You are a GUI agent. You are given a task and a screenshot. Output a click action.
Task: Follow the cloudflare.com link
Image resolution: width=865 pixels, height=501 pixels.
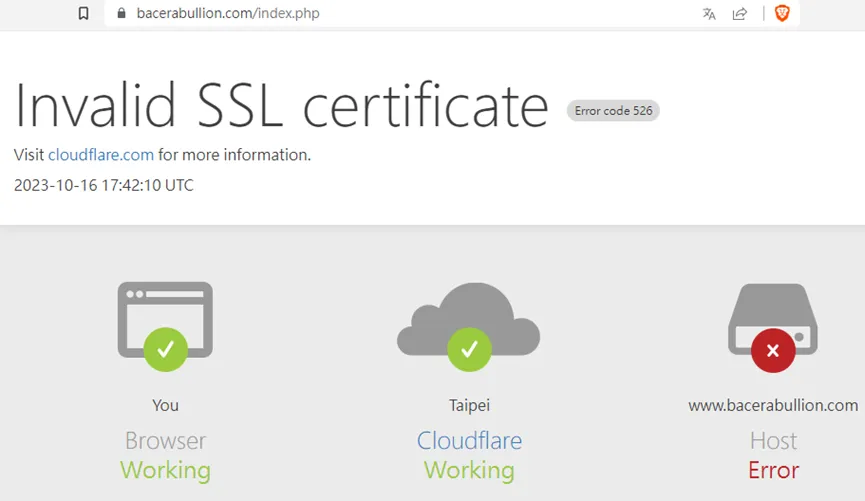[x=101, y=155]
